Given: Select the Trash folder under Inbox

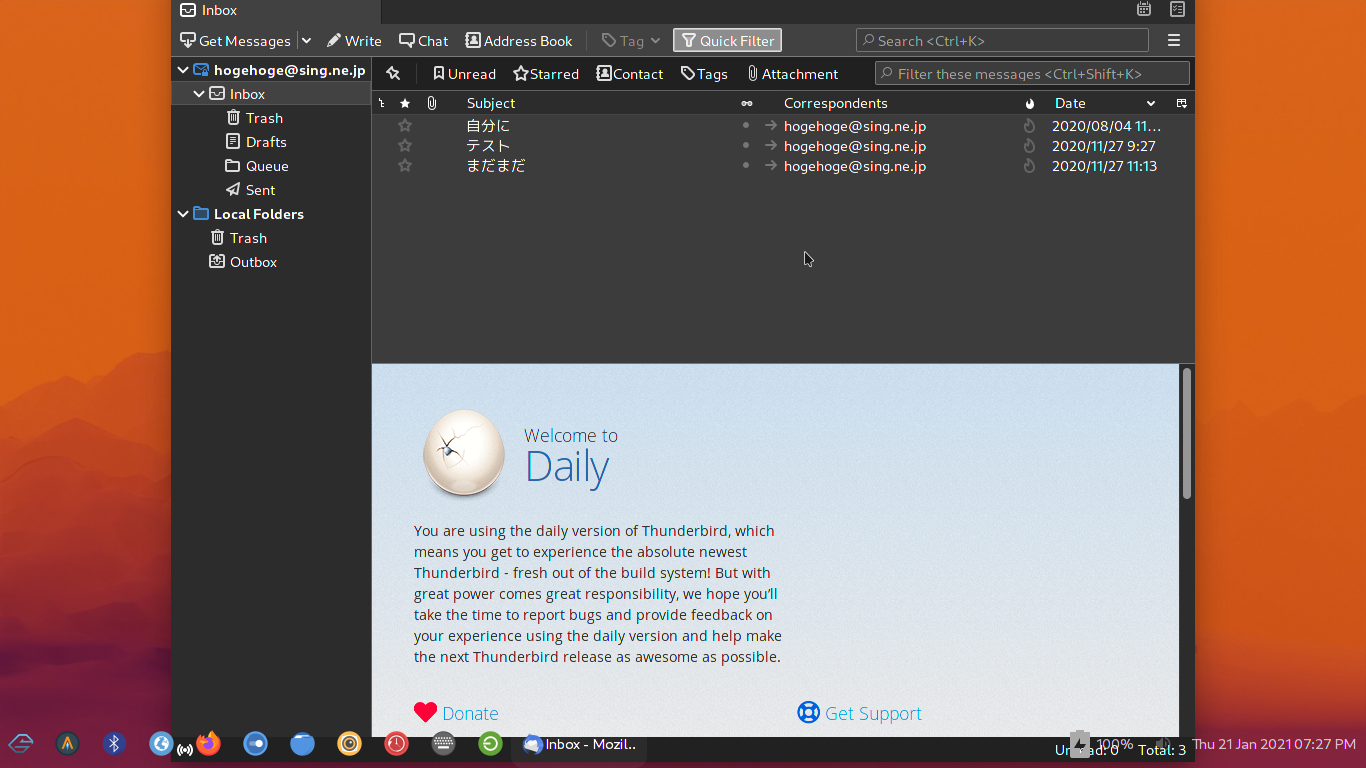Looking at the screenshot, I should pyautogui.click(x=264, y=118).
